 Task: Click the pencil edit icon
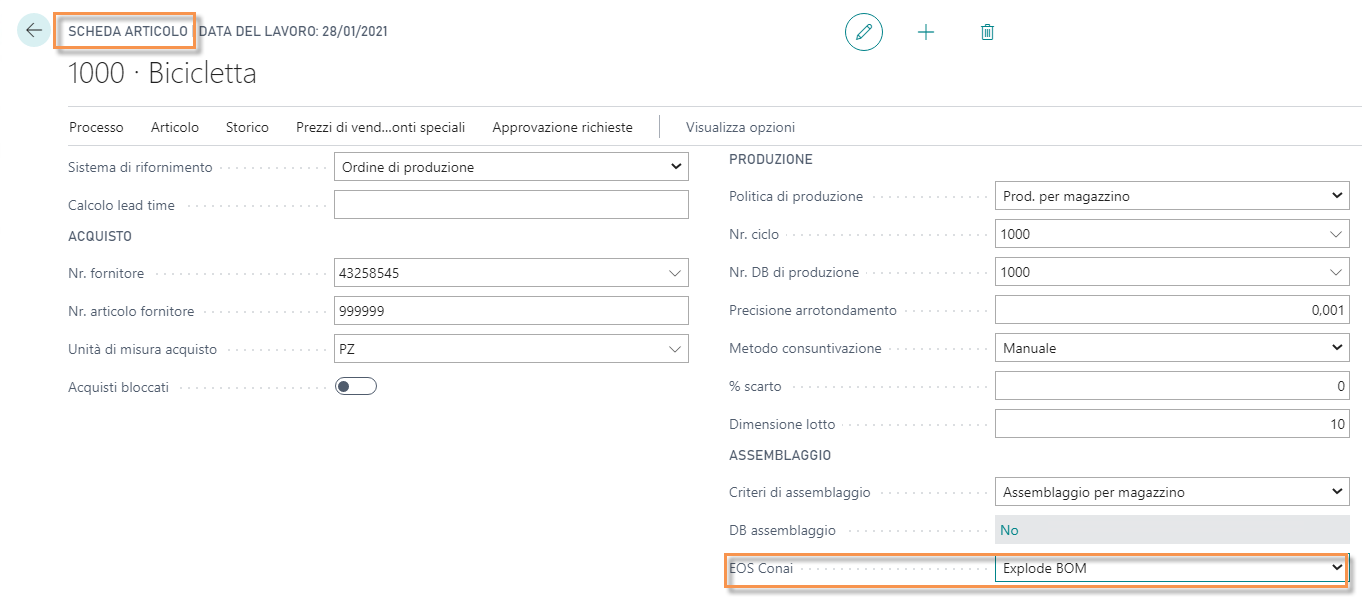click(x=864, y=32)
